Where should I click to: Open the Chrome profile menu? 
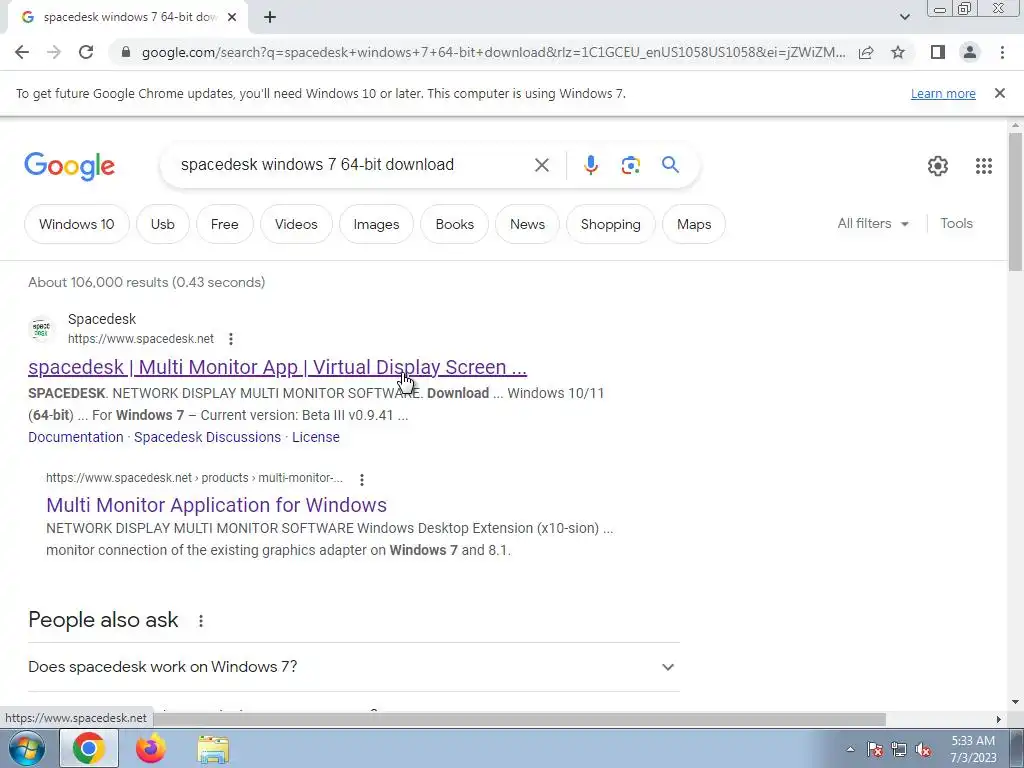tap(970, 52)
